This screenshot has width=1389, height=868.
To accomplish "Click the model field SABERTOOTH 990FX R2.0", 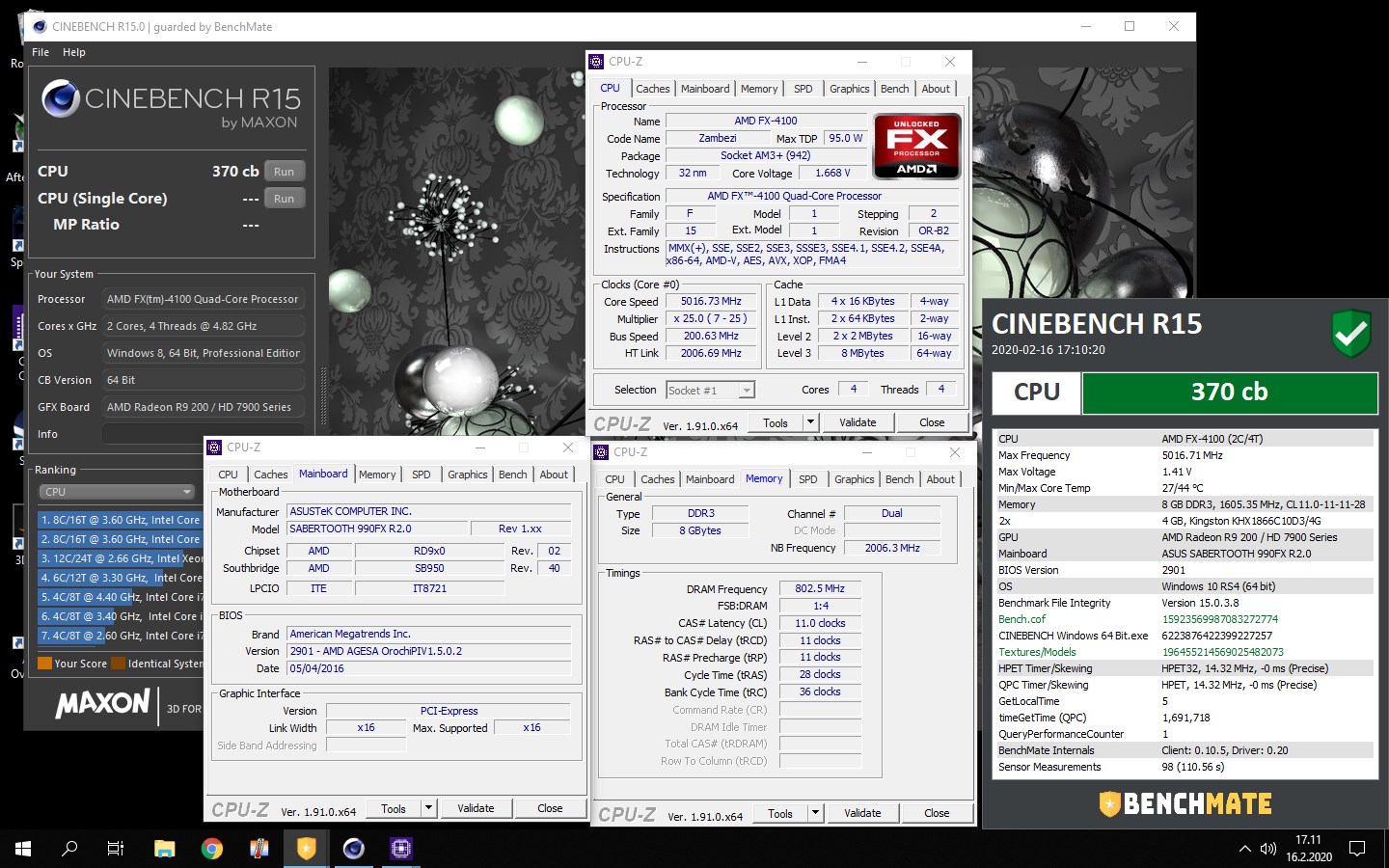I will (x=376, y=529).
